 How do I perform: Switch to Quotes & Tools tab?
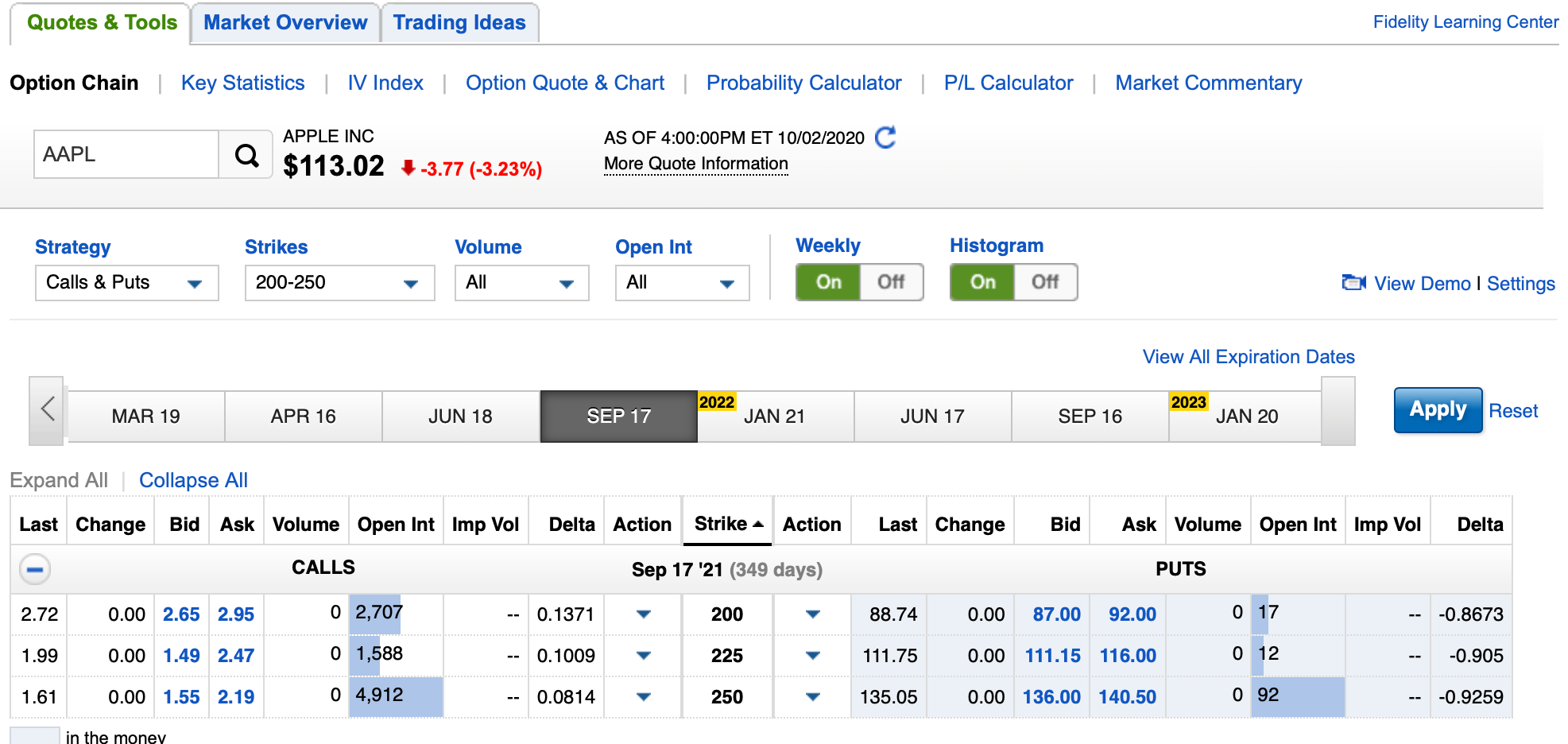coord(102,23)
